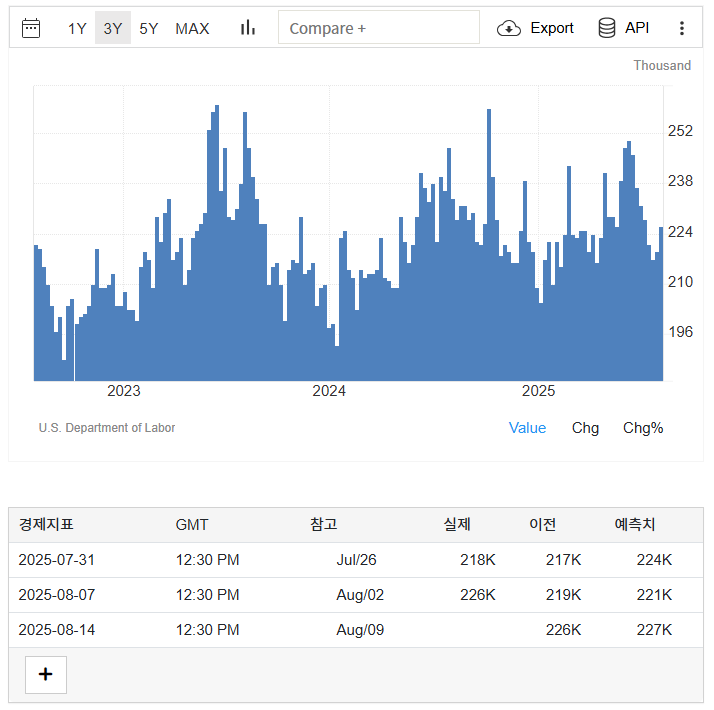This screenshot has width=714, height=710.
Task: Select the 3Y time range
Action: [113, 28]
